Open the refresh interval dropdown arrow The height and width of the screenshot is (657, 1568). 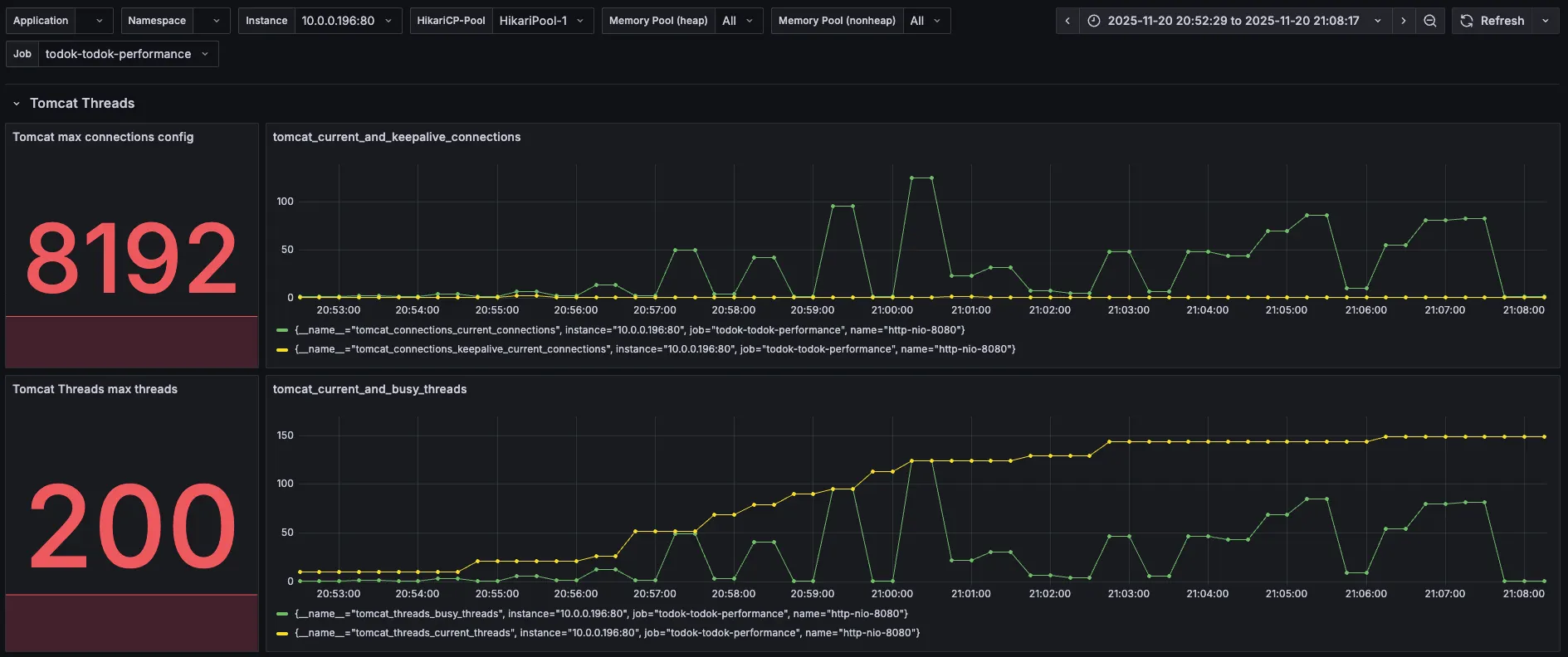[1546, 21]
